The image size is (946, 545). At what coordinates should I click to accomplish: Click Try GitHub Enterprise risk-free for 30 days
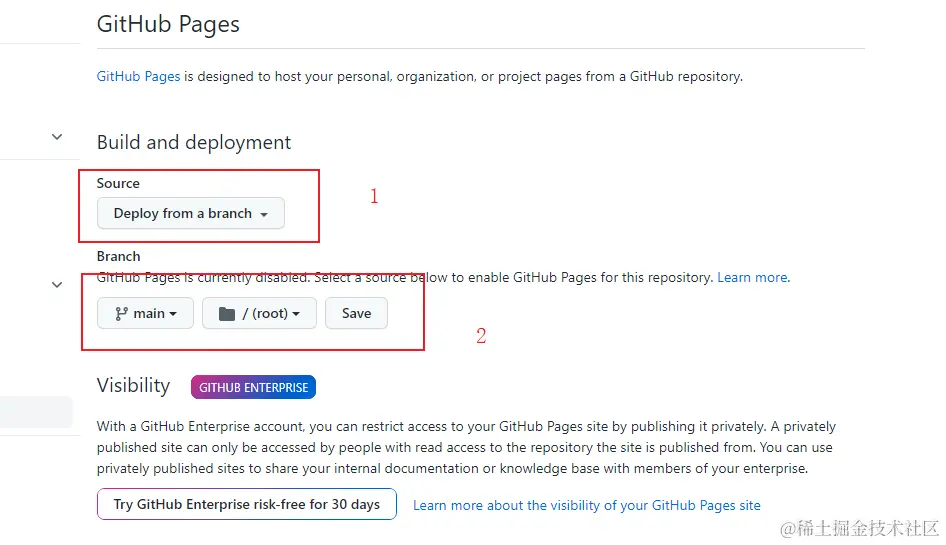(x=247, y=505)
